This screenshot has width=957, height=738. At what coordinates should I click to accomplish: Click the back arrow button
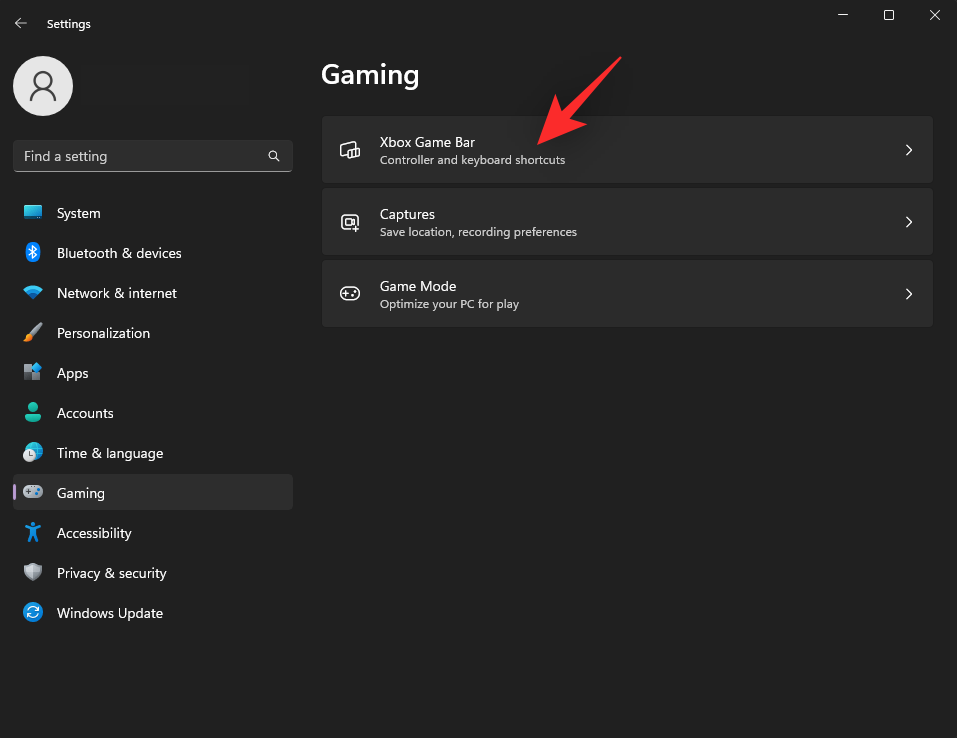click(20, 23)
